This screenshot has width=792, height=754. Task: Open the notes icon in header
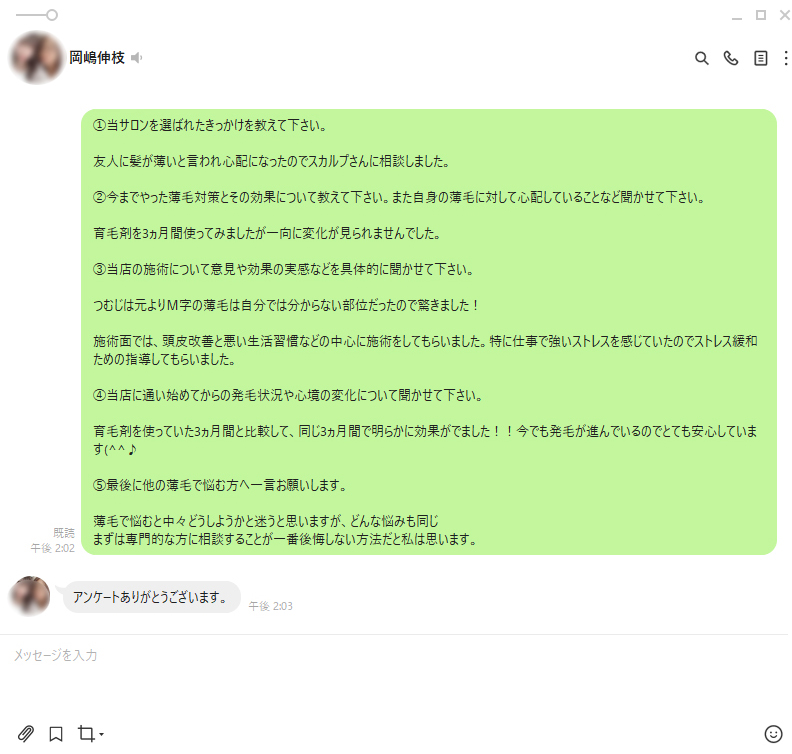point(760,59)
